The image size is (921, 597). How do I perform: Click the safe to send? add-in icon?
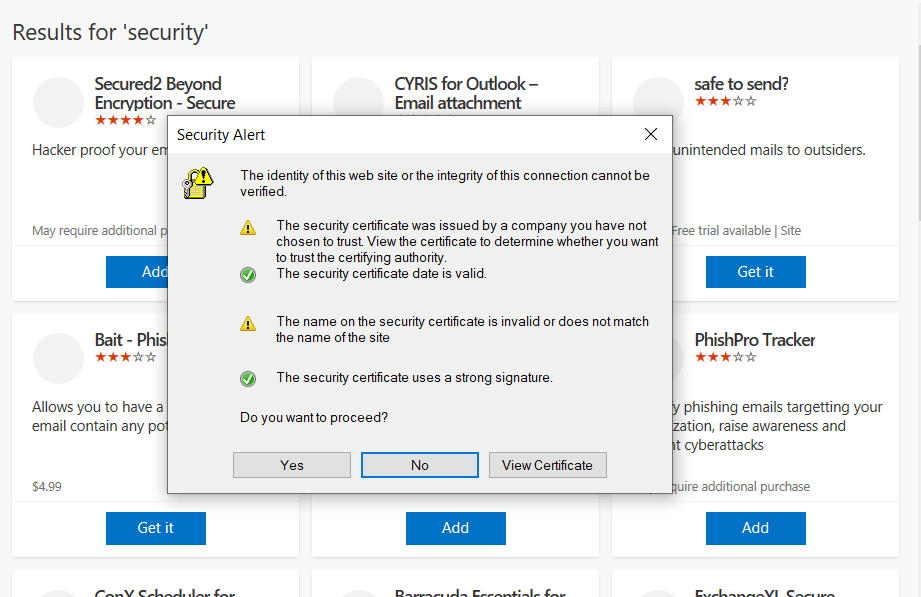658,102
